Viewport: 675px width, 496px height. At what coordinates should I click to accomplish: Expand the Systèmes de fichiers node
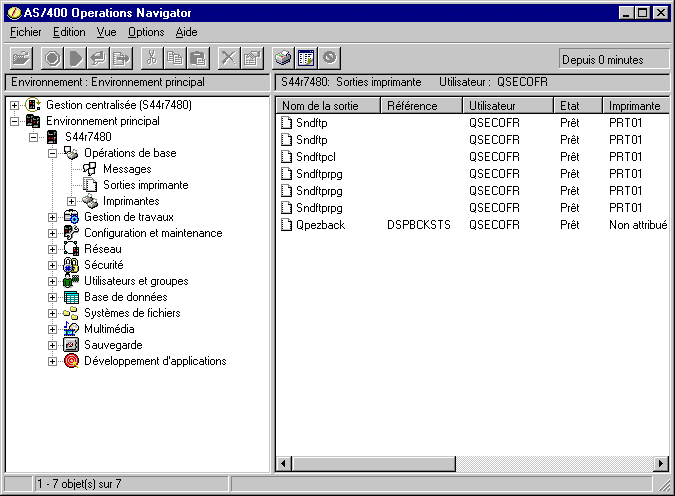(x=52, y=313)
